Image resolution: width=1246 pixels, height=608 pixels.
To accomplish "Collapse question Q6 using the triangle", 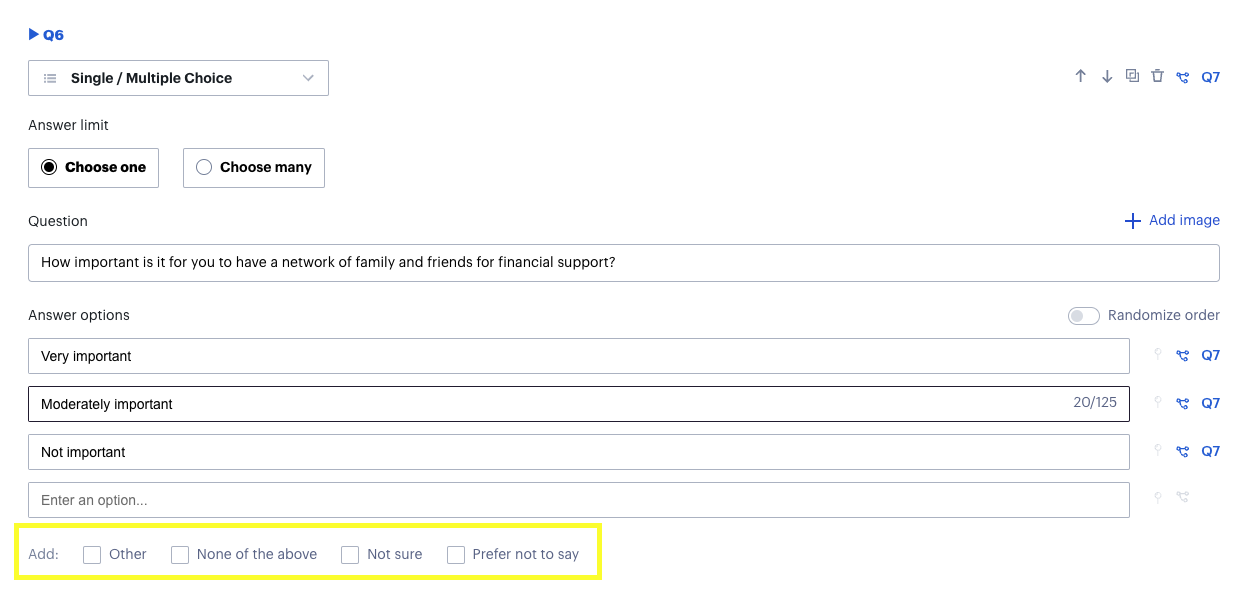I will pos(34,35).
